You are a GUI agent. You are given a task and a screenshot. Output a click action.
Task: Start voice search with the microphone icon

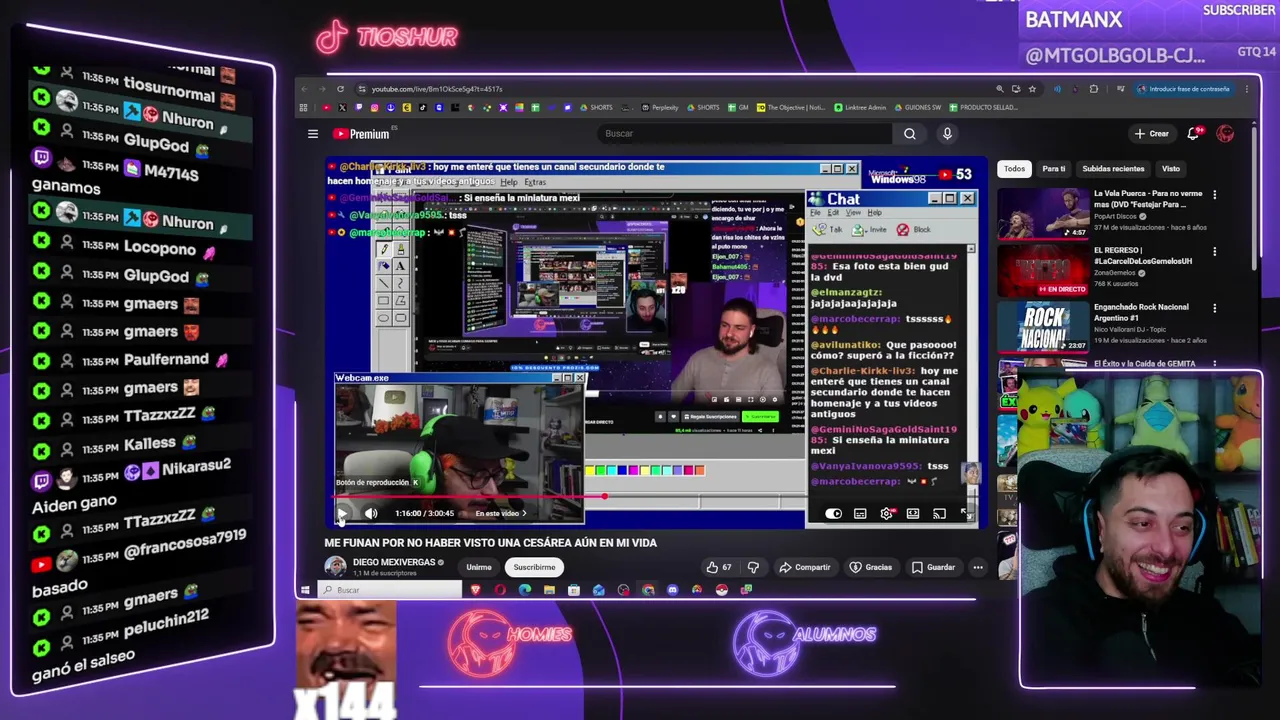(947, 134)
